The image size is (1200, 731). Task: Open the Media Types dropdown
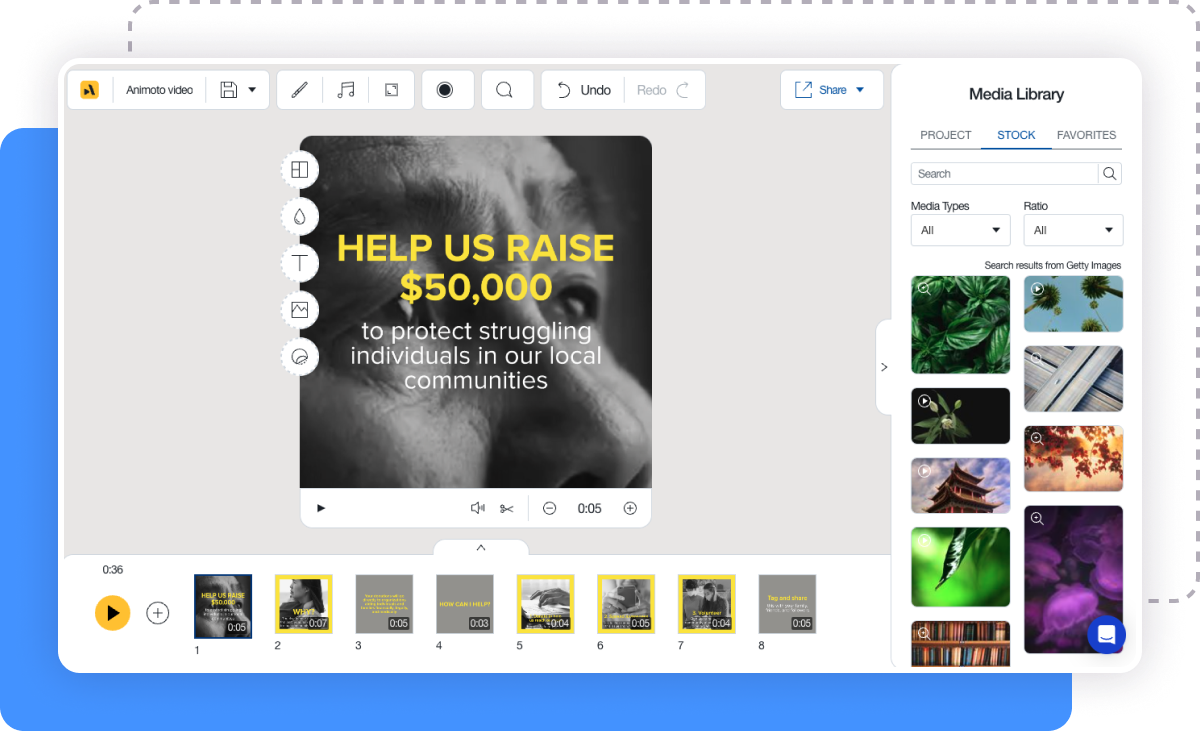(x=958, y=230)
